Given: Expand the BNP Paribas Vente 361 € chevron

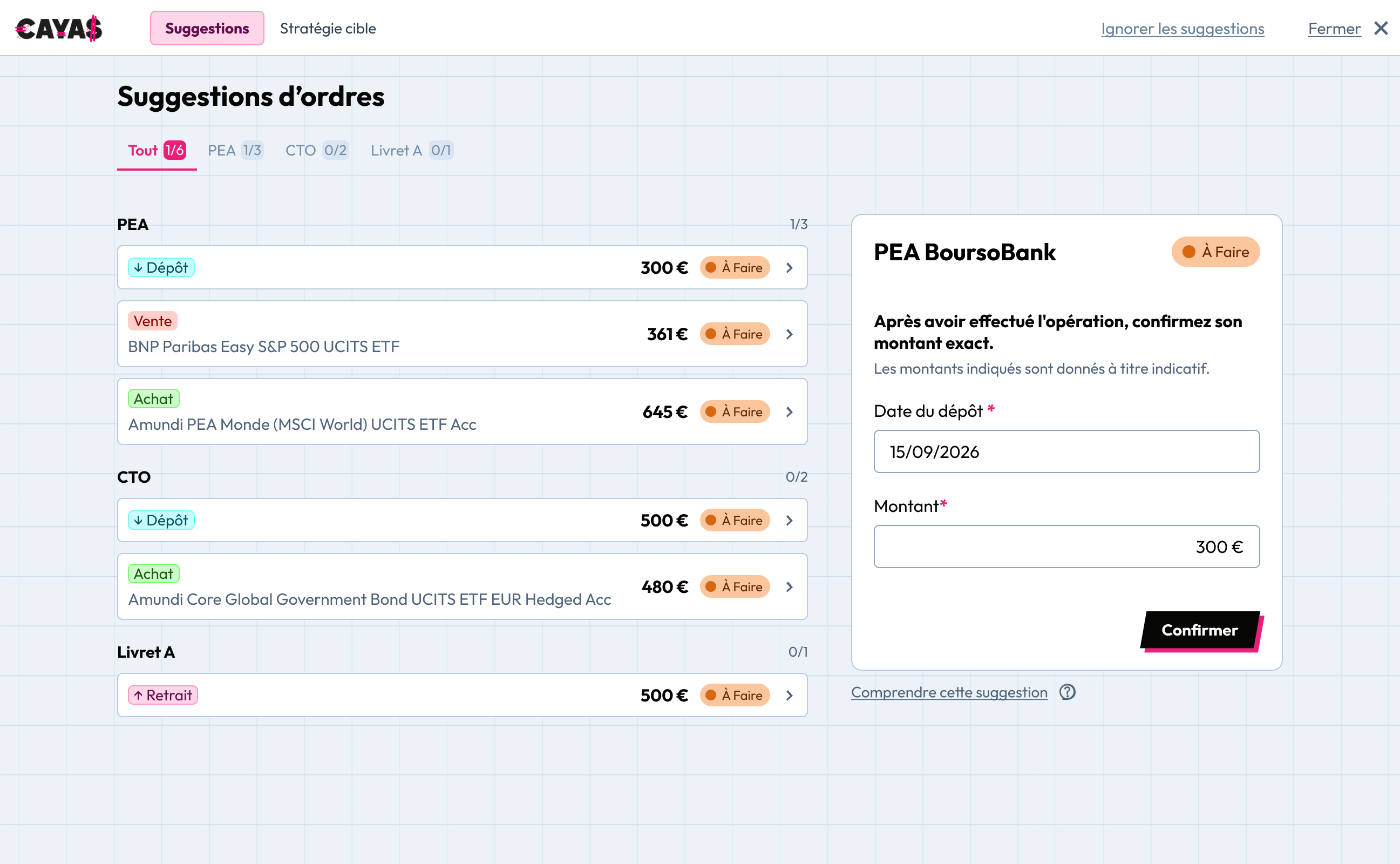Looking at the screenshot, I should click(x=789, y=334).
